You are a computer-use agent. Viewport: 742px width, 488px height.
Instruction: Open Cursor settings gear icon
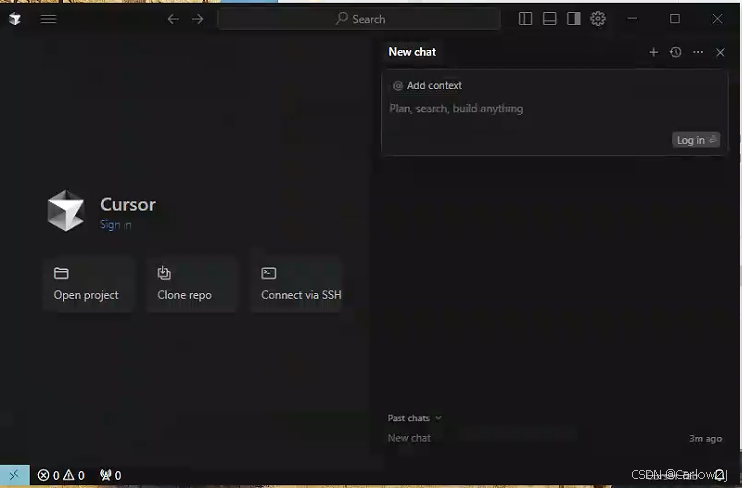click(598, 19)
